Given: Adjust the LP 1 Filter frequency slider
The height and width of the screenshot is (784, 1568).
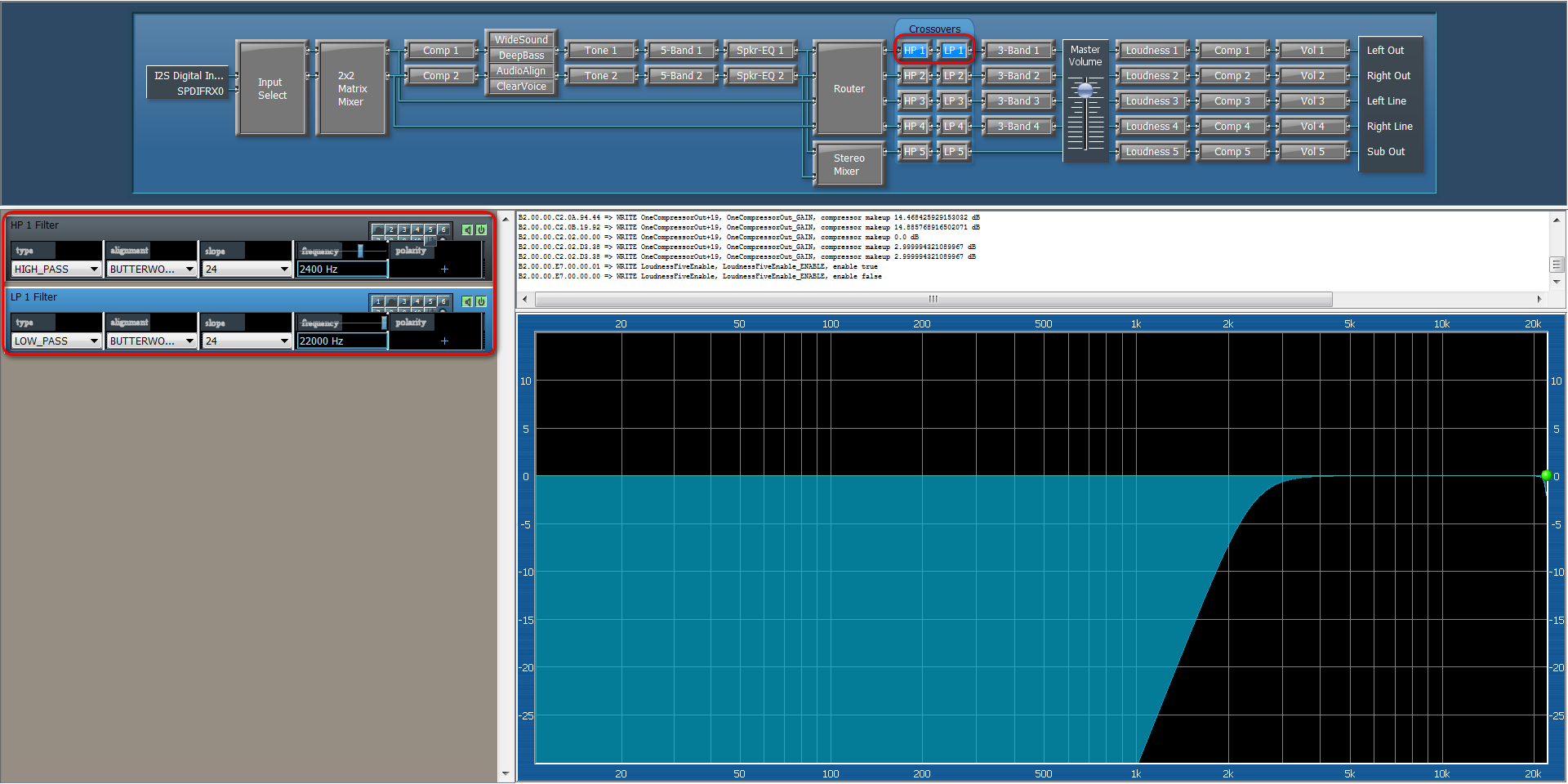Looking at the screenshot, I should point(384,323).
